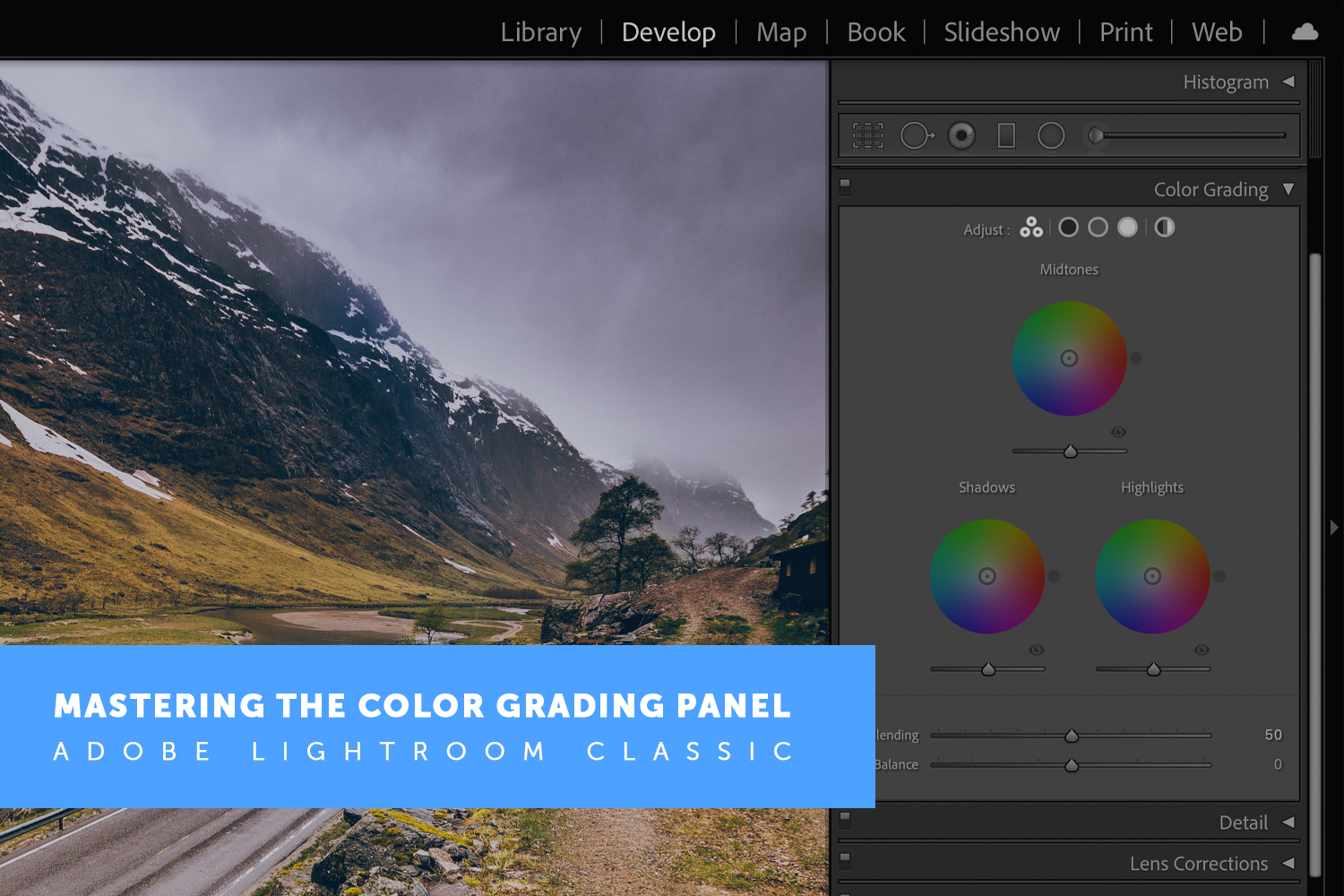Screen dimensions: 1344x896
Task: Select the Spot Removal tool
Action: [x=917, y=136]
